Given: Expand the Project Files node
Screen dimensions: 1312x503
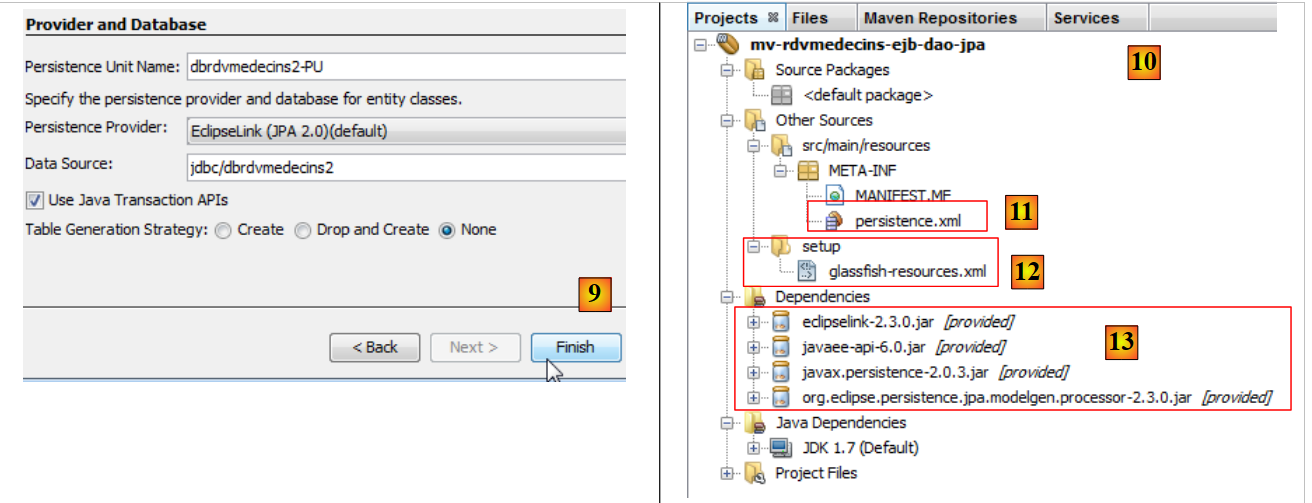Looking at the screenshot, I should click(x=726, y=473).
